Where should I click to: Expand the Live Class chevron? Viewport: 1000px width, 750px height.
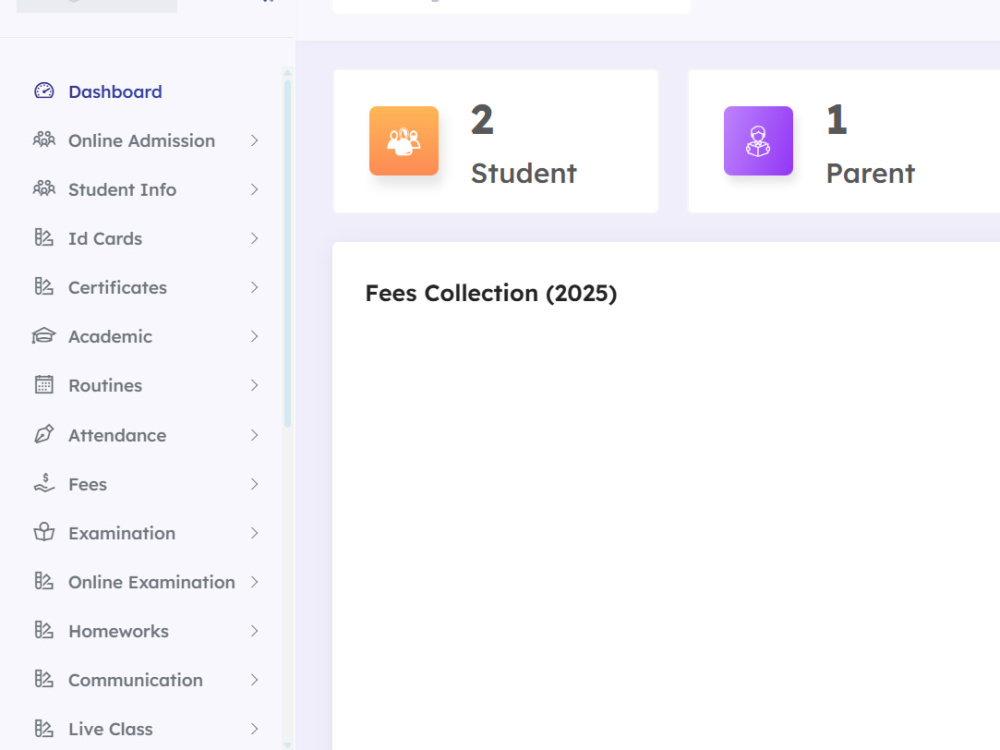coord(254,729)
